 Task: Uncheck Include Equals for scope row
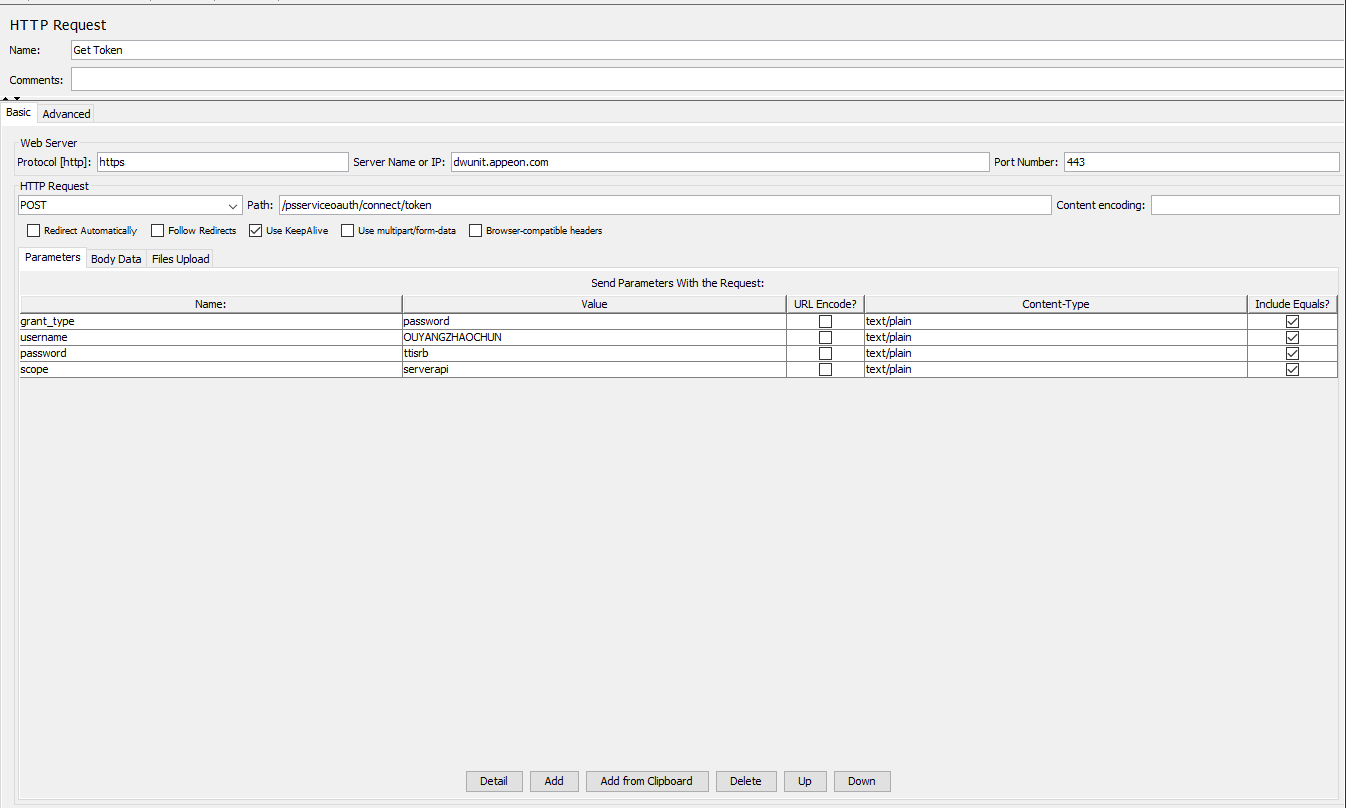pos(1292,370)
